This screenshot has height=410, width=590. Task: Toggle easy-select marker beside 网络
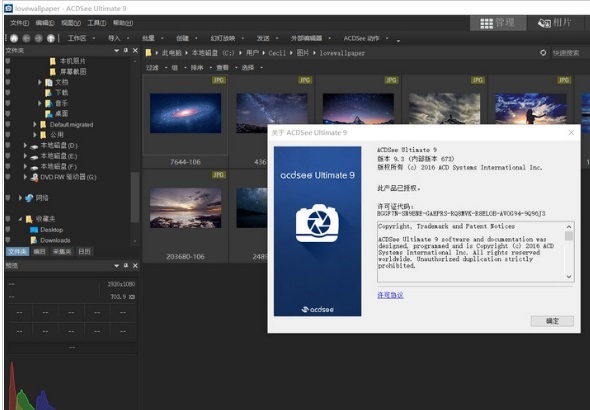point(8,198)
